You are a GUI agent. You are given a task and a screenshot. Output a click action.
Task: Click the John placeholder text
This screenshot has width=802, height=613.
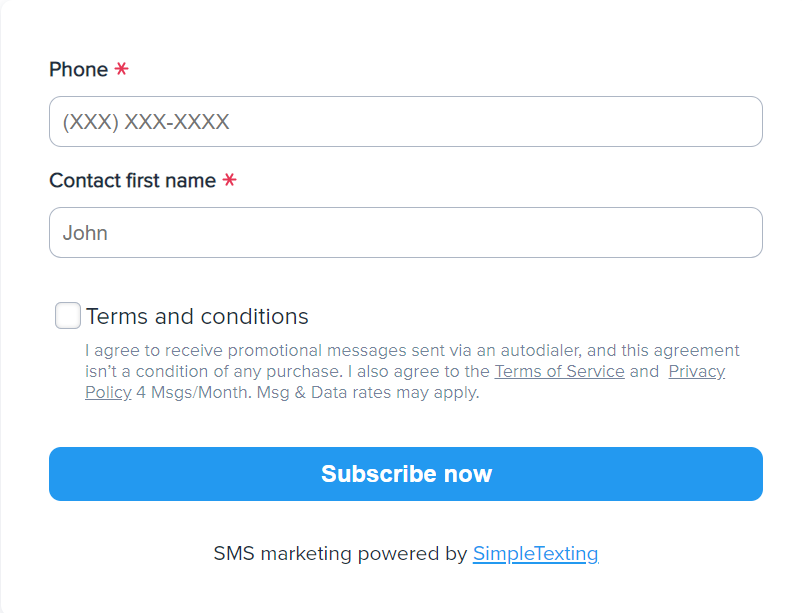85,233
